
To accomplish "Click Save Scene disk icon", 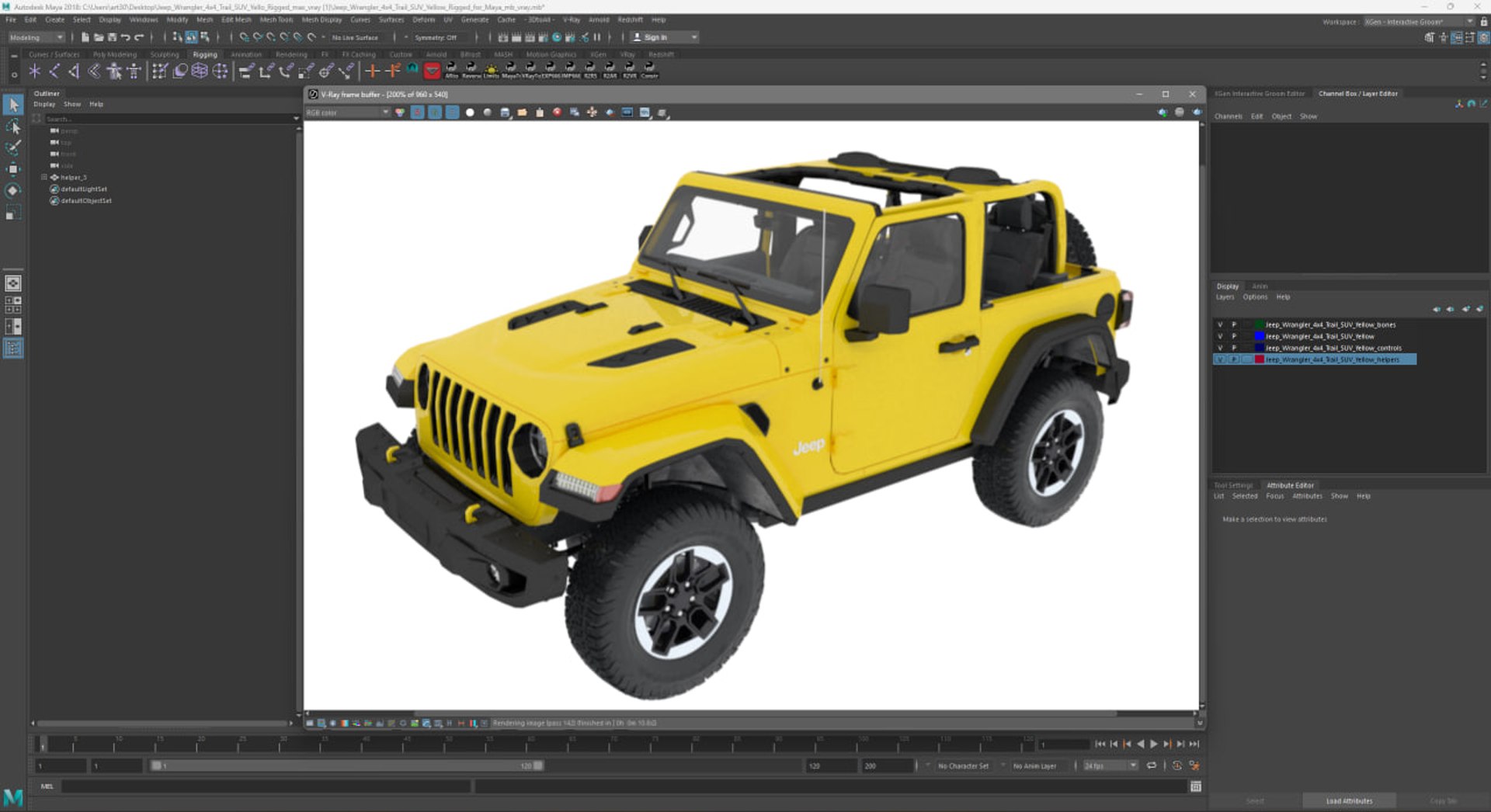I will click(x=112, y=37).
